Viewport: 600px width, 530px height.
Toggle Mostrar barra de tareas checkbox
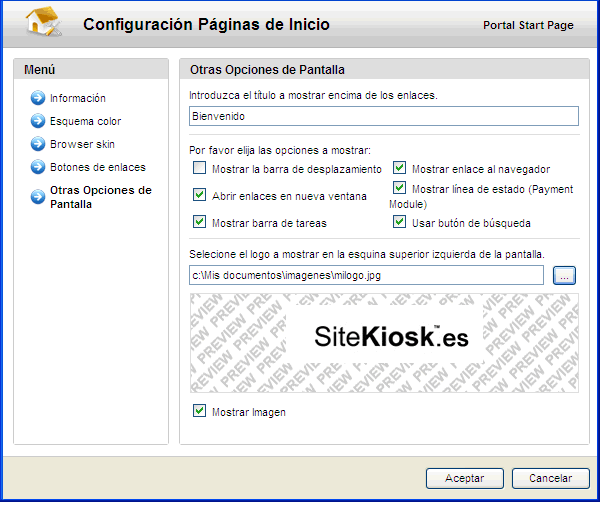[200, 222]
